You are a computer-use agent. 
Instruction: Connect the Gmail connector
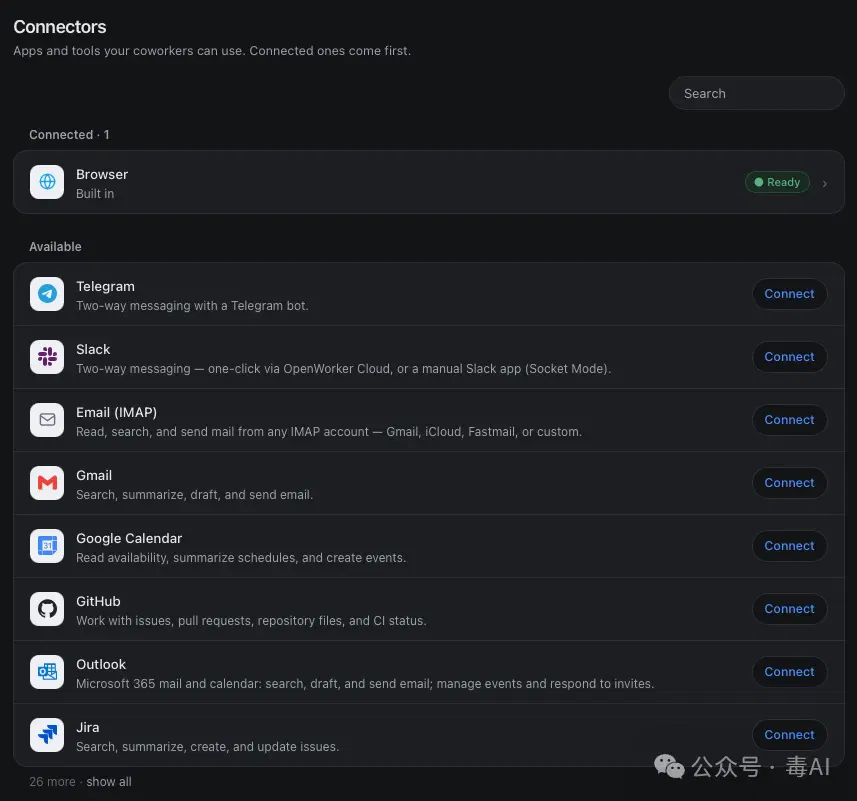[789, 483]
